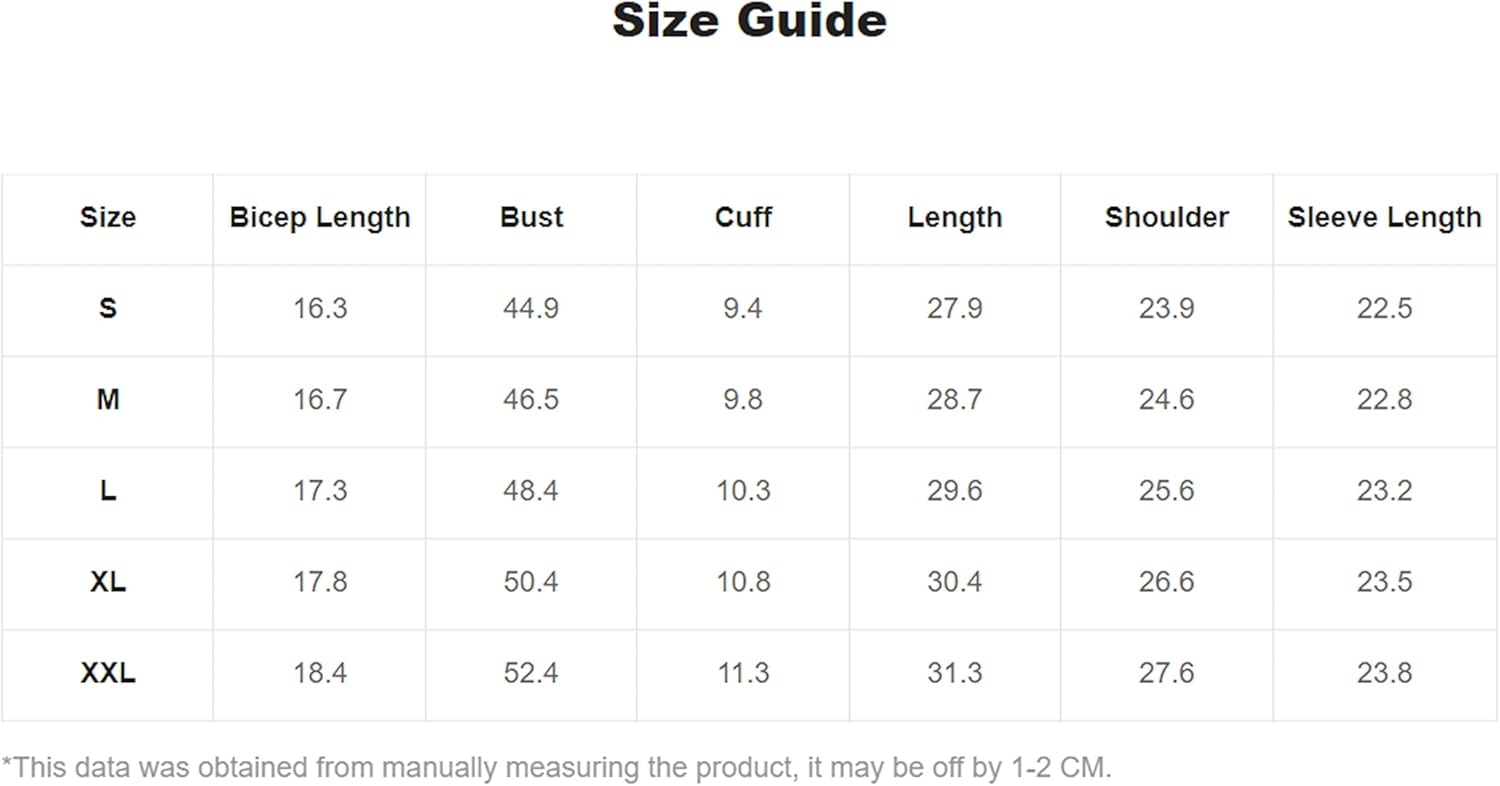
Task: Select the cuff value 9.8
Action: (743, 400)
